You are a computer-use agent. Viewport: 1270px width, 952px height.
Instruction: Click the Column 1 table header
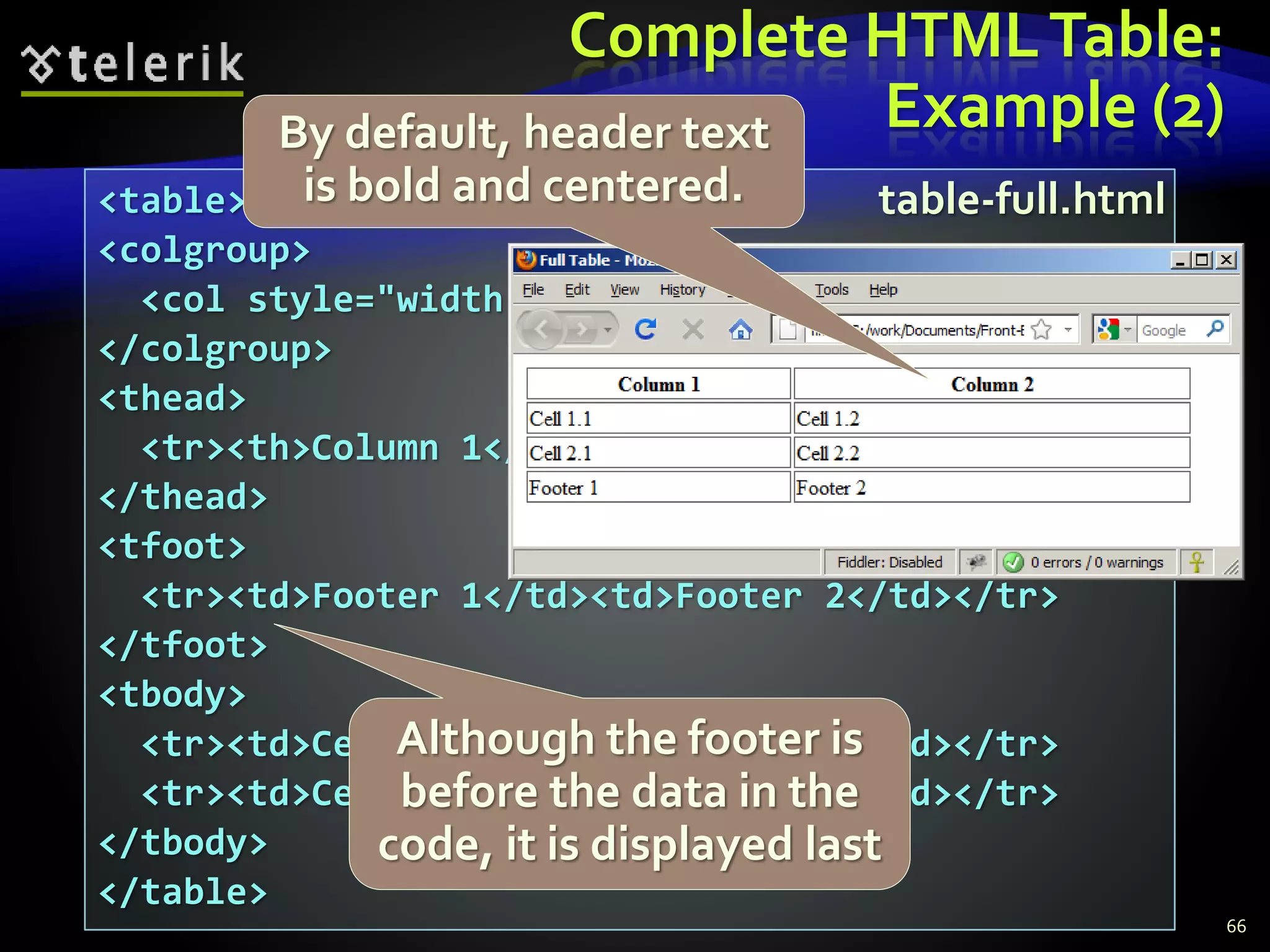click(659, 384)
